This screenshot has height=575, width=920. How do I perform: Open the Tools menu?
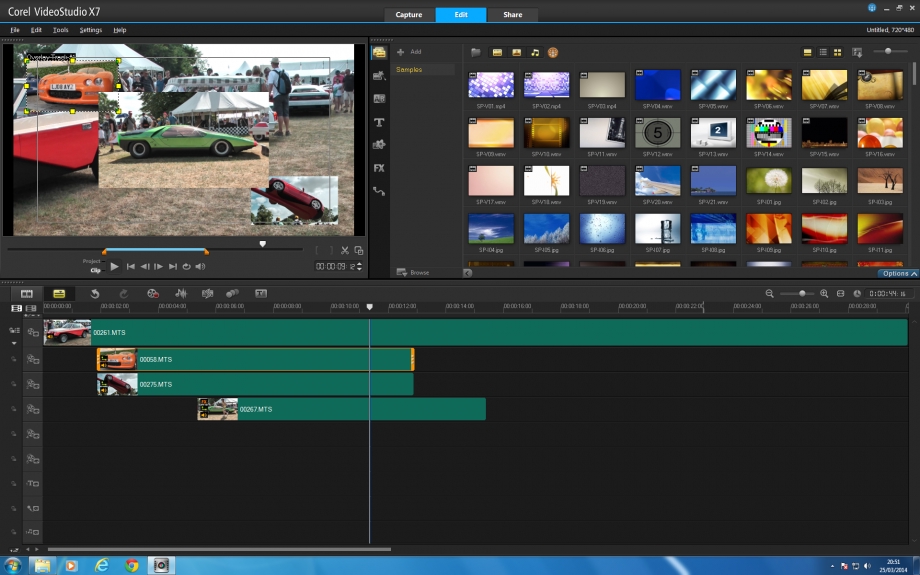(60, 30)
